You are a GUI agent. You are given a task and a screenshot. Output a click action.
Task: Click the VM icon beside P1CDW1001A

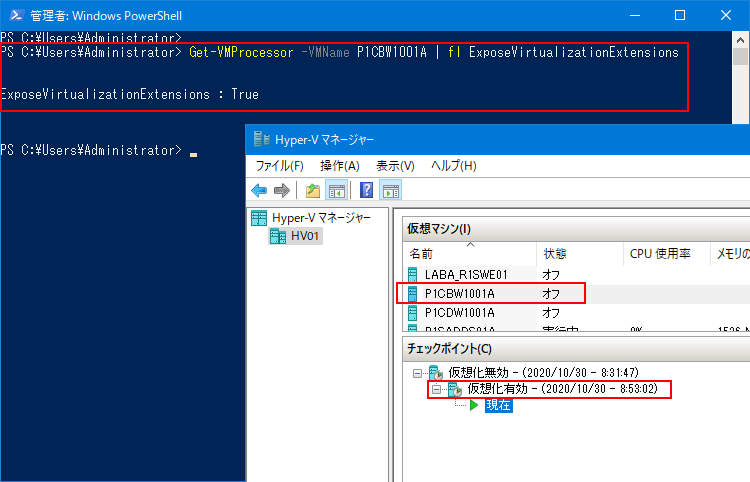click(412, 313)
